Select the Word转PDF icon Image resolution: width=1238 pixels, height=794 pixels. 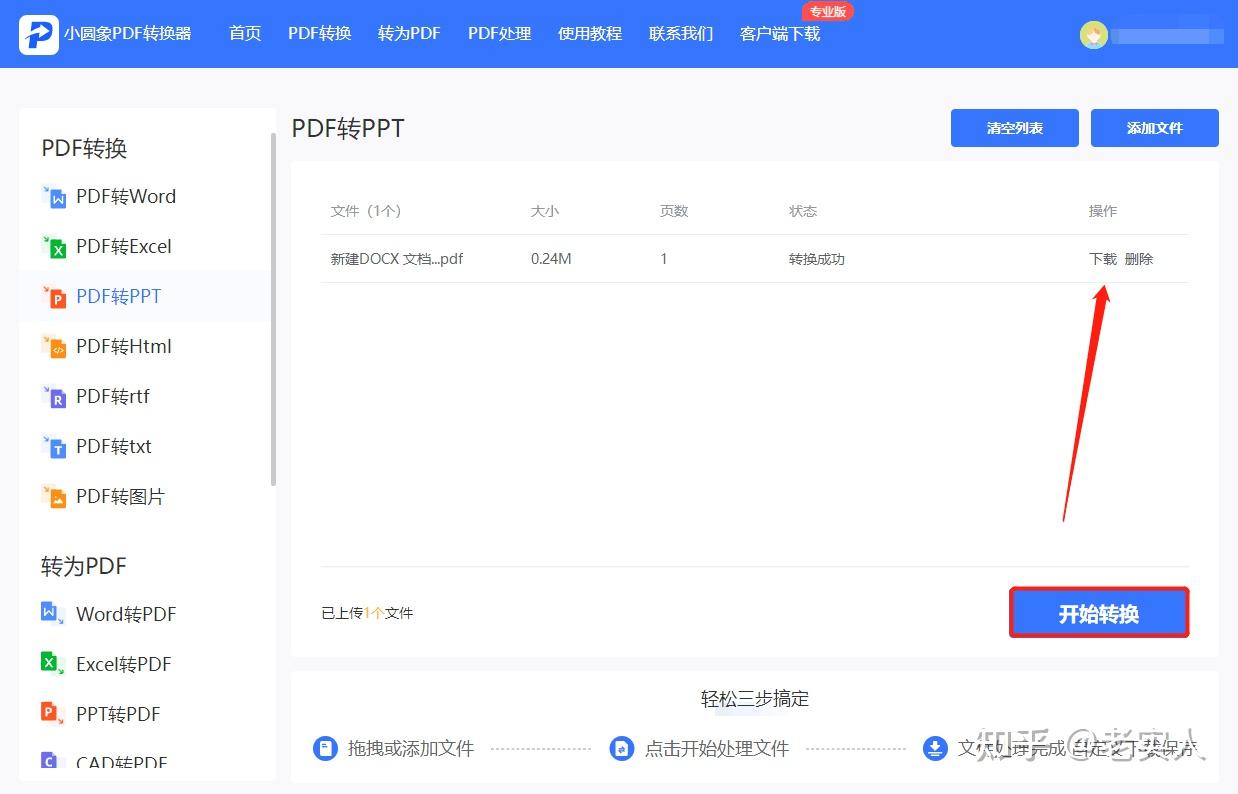coord(53,613)
